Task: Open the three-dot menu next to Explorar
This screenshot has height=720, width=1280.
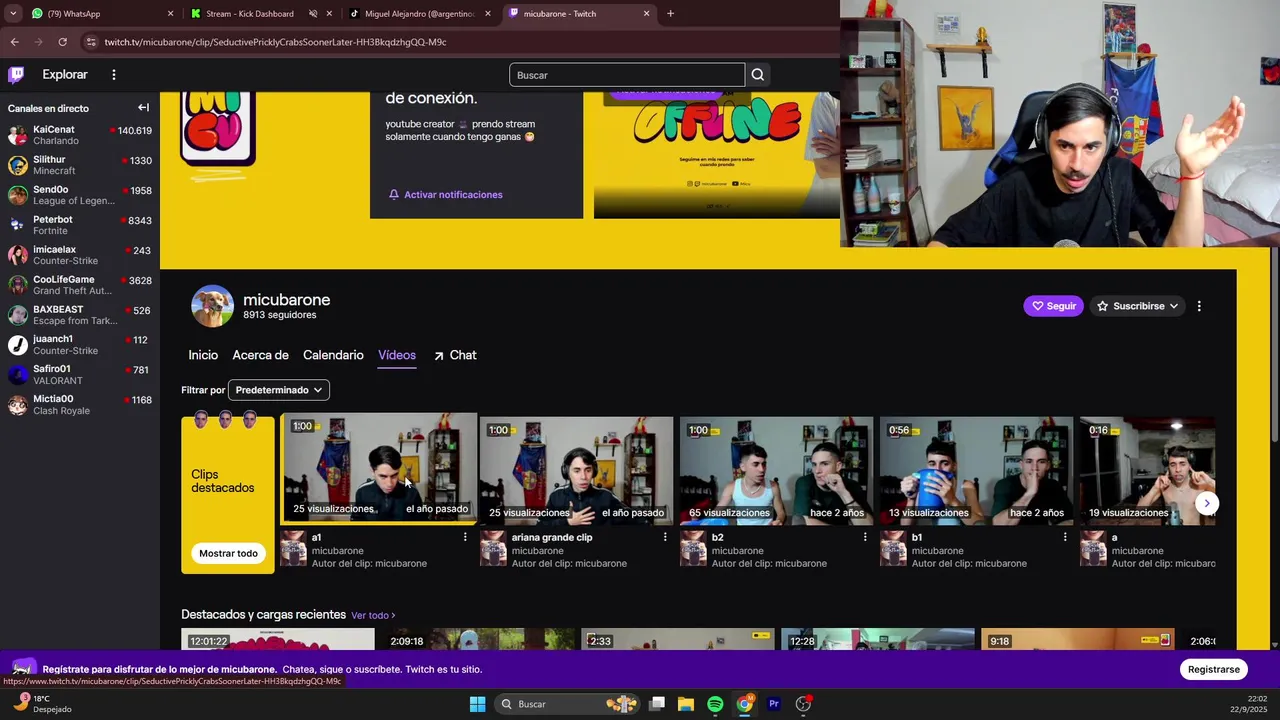Action: pyautogui.click(x=114, y=75)
